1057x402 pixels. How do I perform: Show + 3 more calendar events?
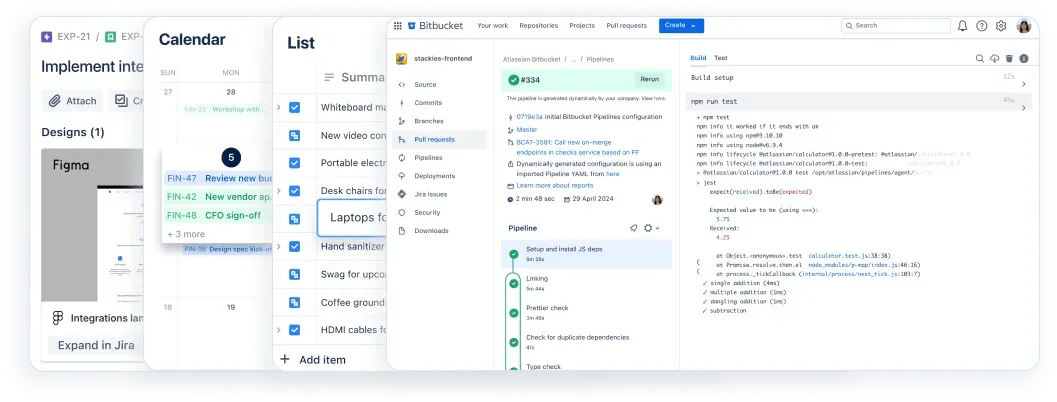pos(186,234)
